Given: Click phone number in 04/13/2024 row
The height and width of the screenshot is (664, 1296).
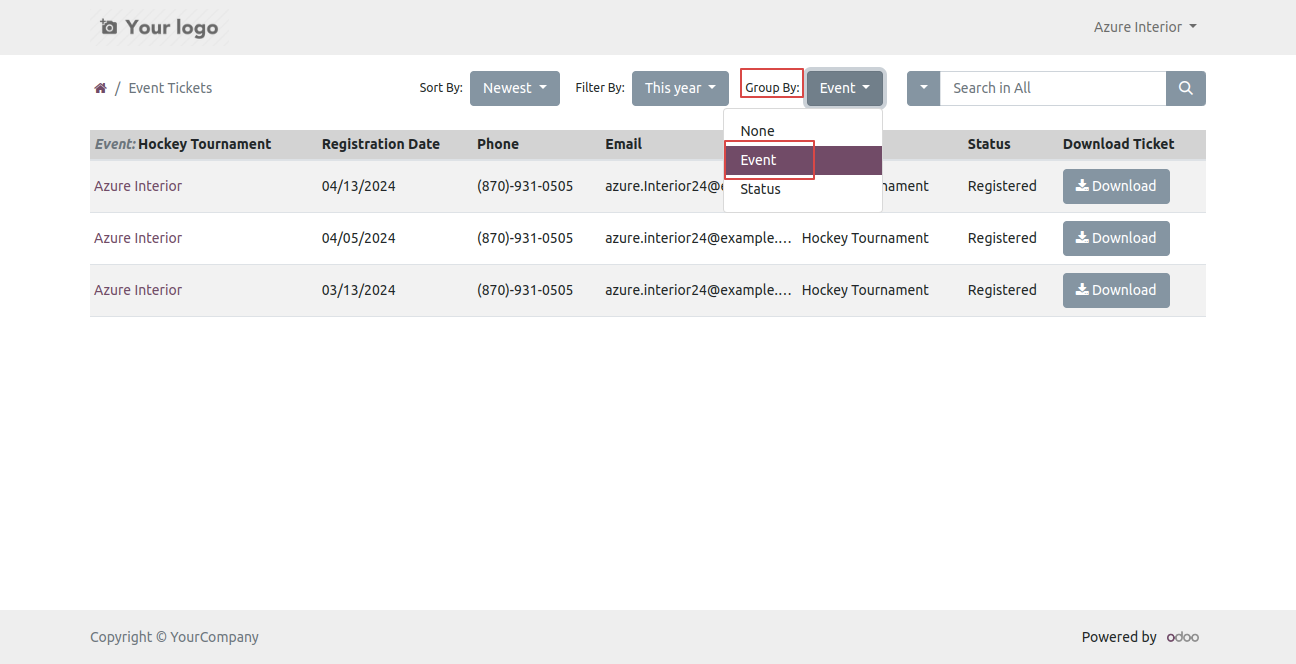Looking at the screenshot, I should 525,186.
